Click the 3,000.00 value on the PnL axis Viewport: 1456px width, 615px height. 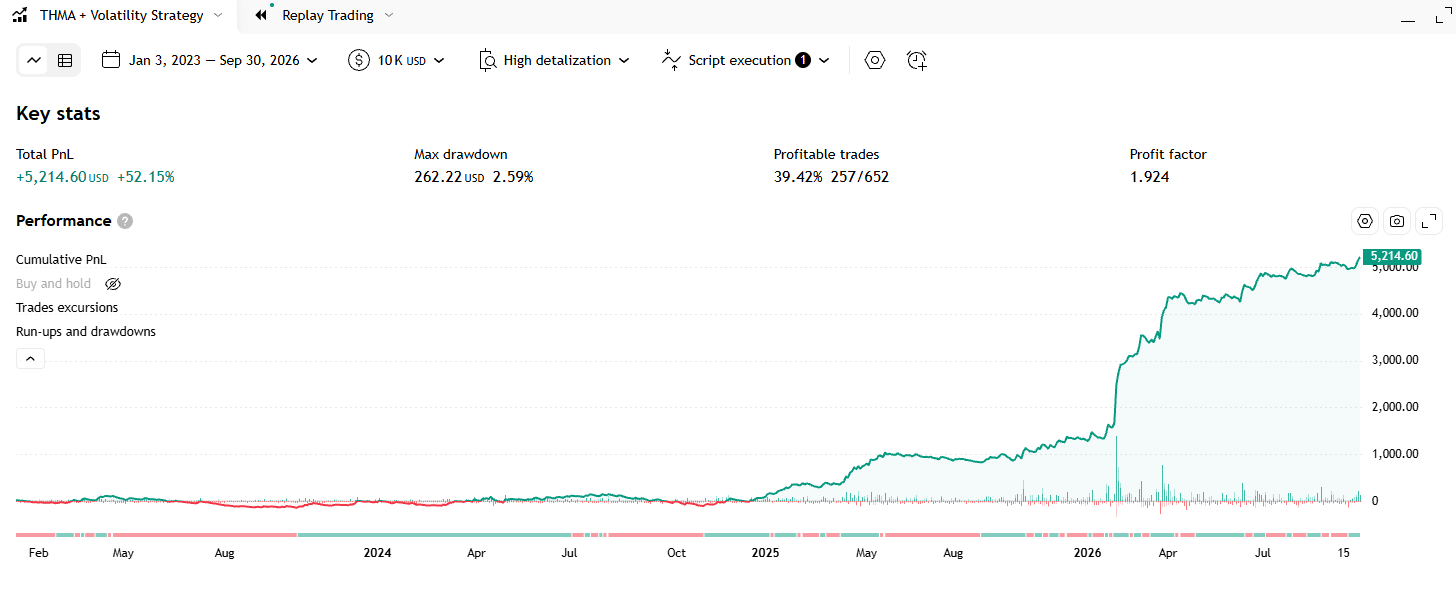click(x=1395, y=360)
